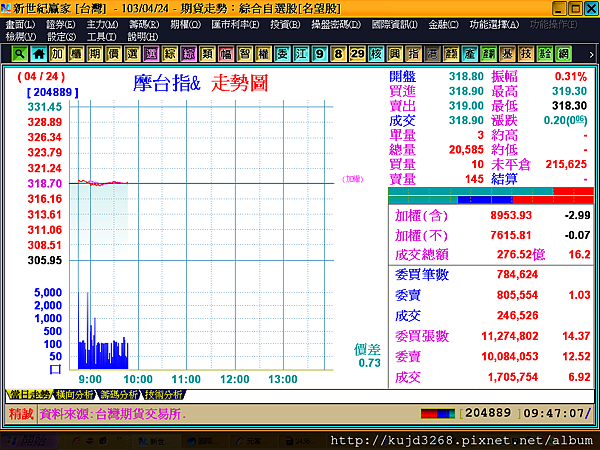Click the 加權(含) value 8953.93

(x=511, y=215)
